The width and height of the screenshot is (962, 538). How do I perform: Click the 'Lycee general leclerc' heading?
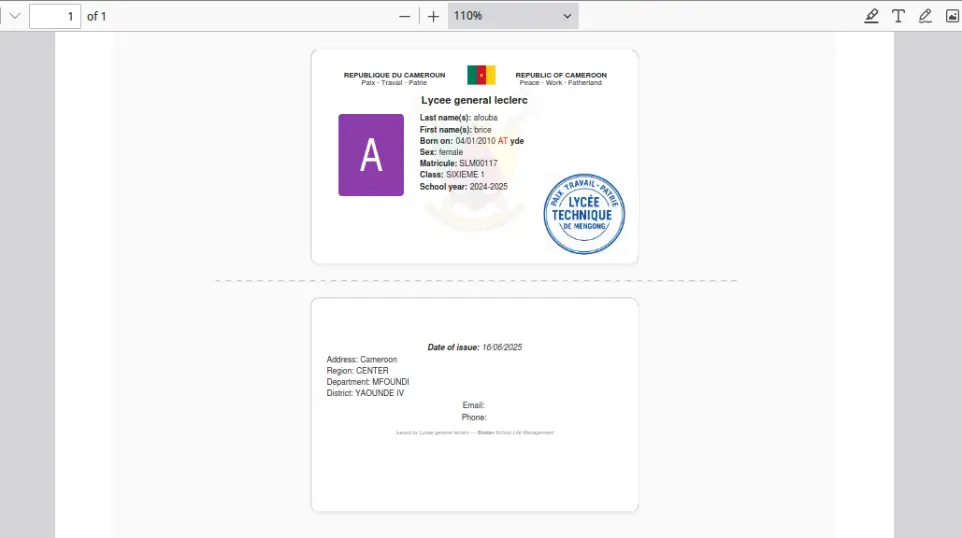click(474, 100)
